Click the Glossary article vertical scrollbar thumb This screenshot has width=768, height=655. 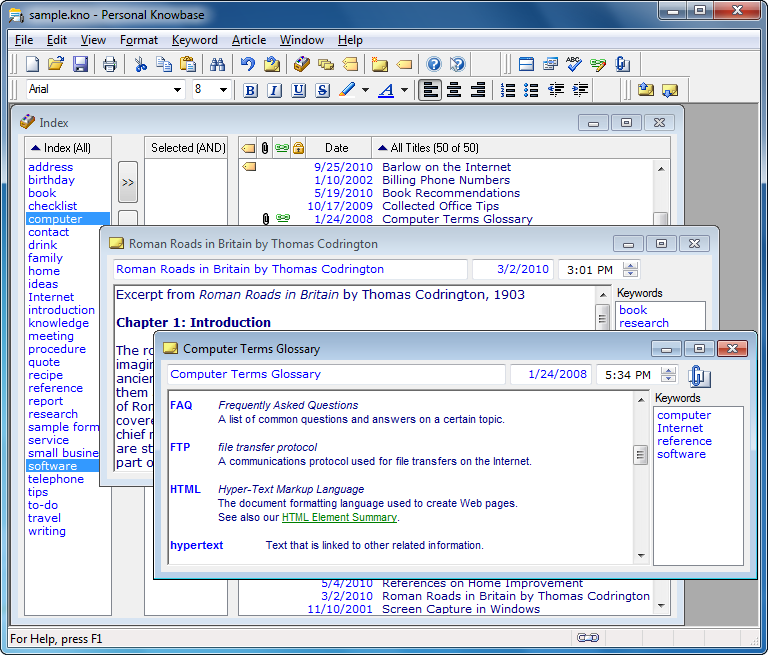(x=641, y=455)
